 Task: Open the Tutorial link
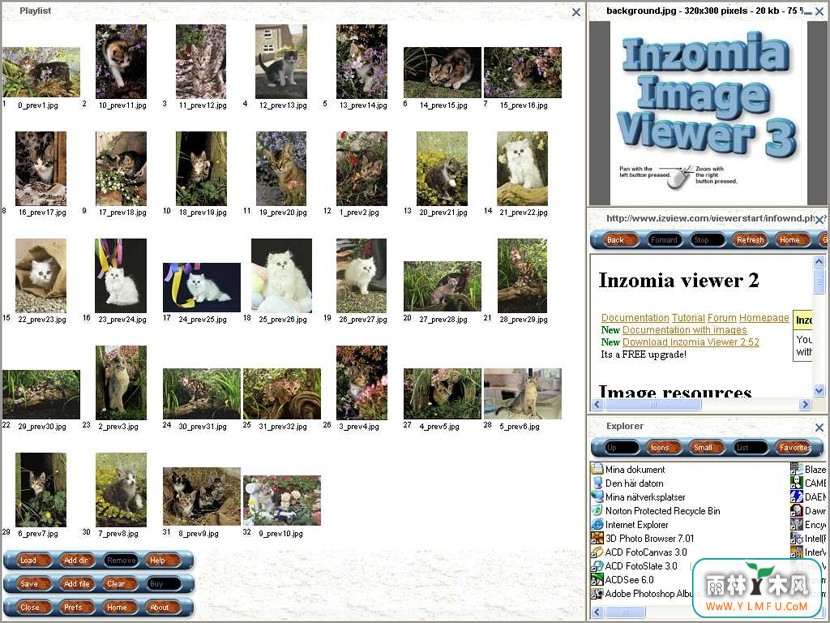(688, 318)
